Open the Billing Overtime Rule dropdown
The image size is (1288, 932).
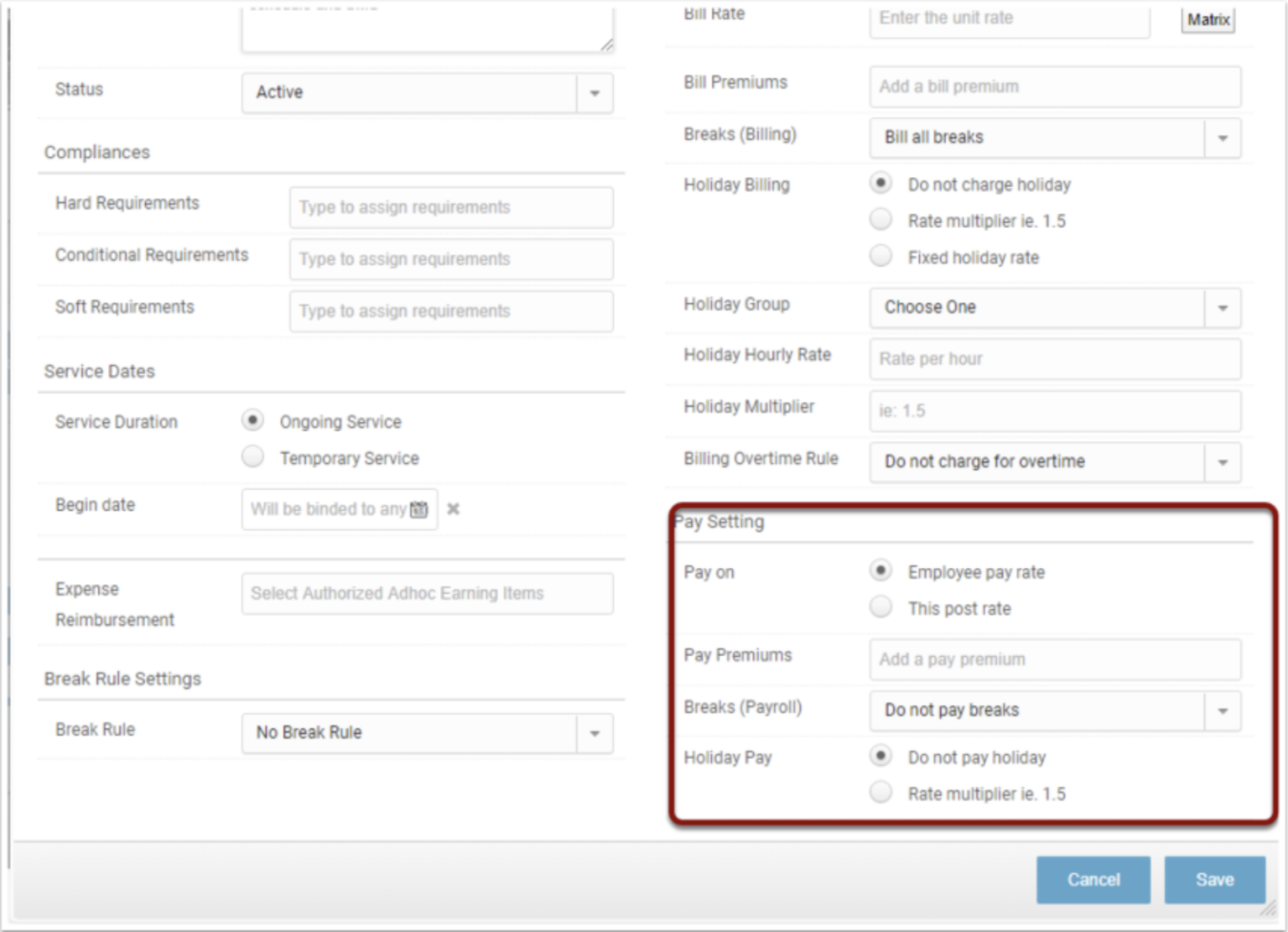(x=1223, y=462)
